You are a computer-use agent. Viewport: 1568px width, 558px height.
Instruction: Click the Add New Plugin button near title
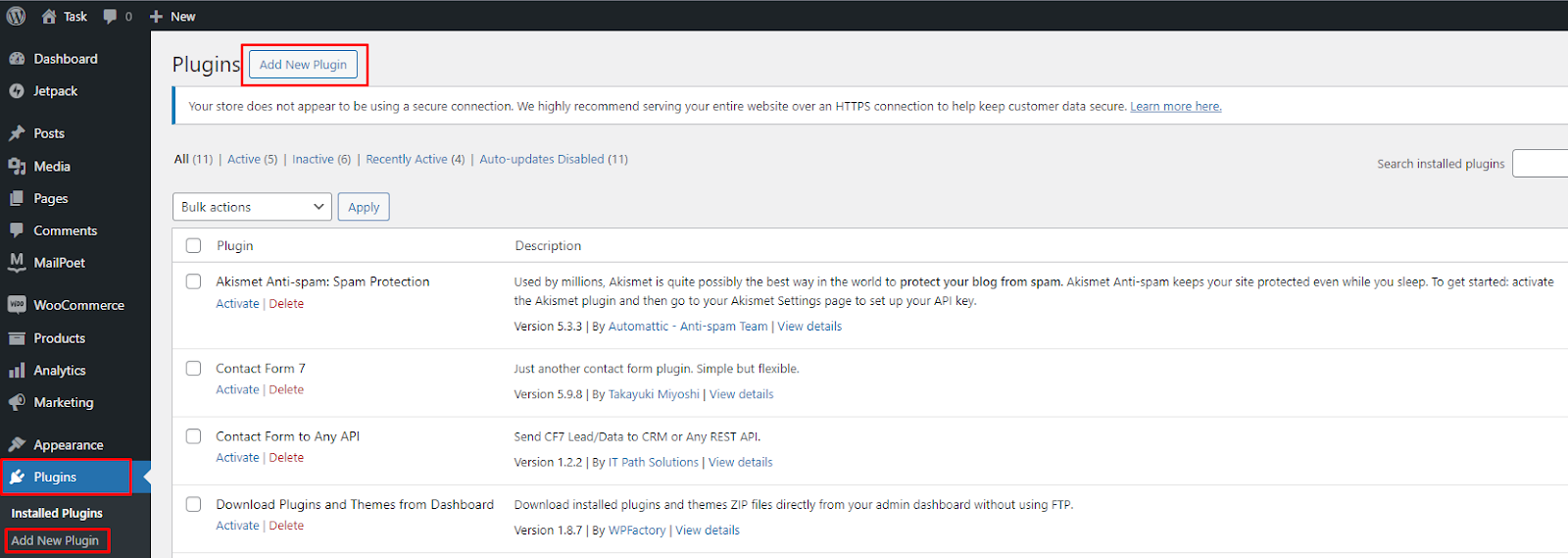[x=303, y=65]
